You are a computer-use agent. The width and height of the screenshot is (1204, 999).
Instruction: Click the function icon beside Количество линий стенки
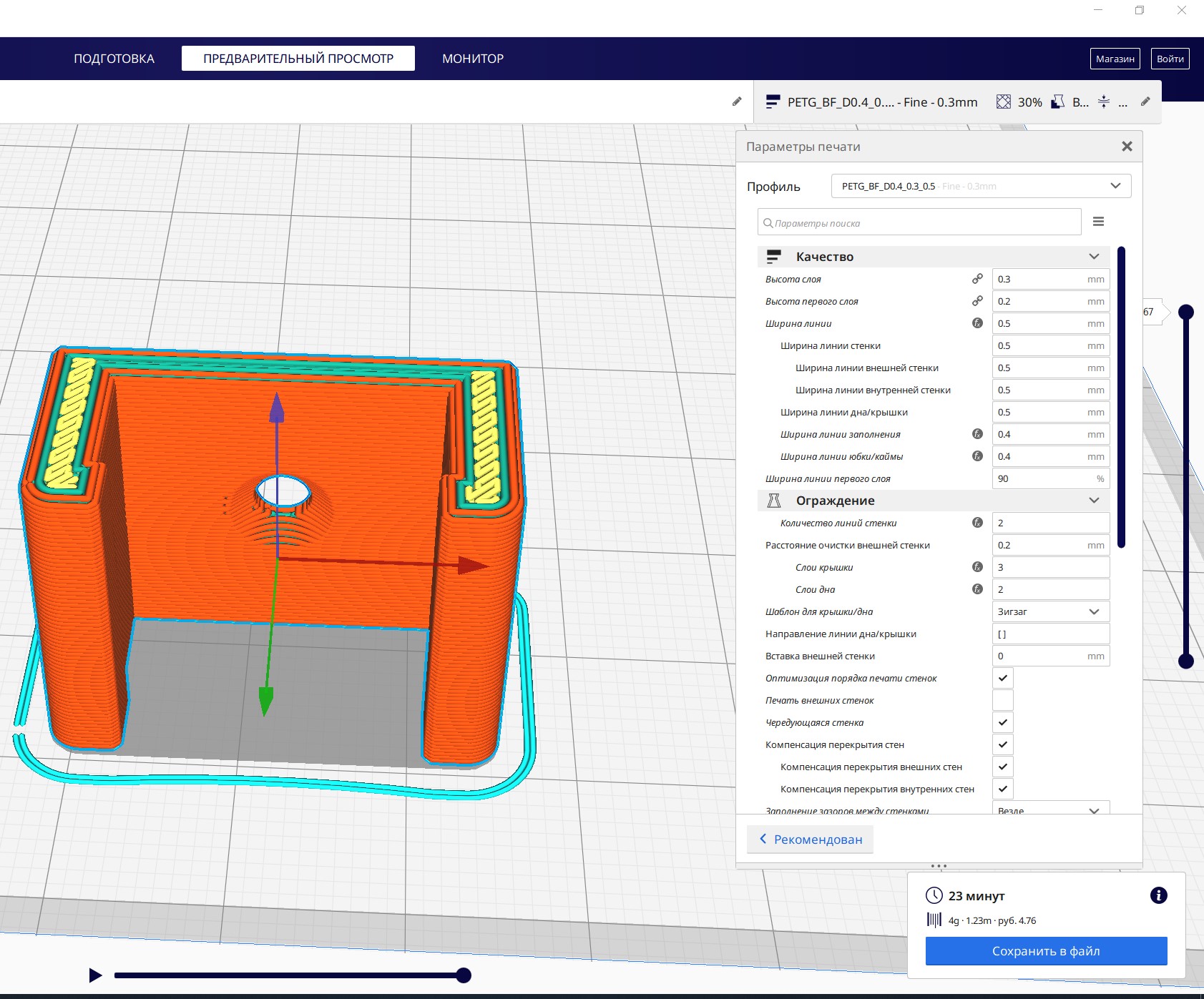pos(977,523)
